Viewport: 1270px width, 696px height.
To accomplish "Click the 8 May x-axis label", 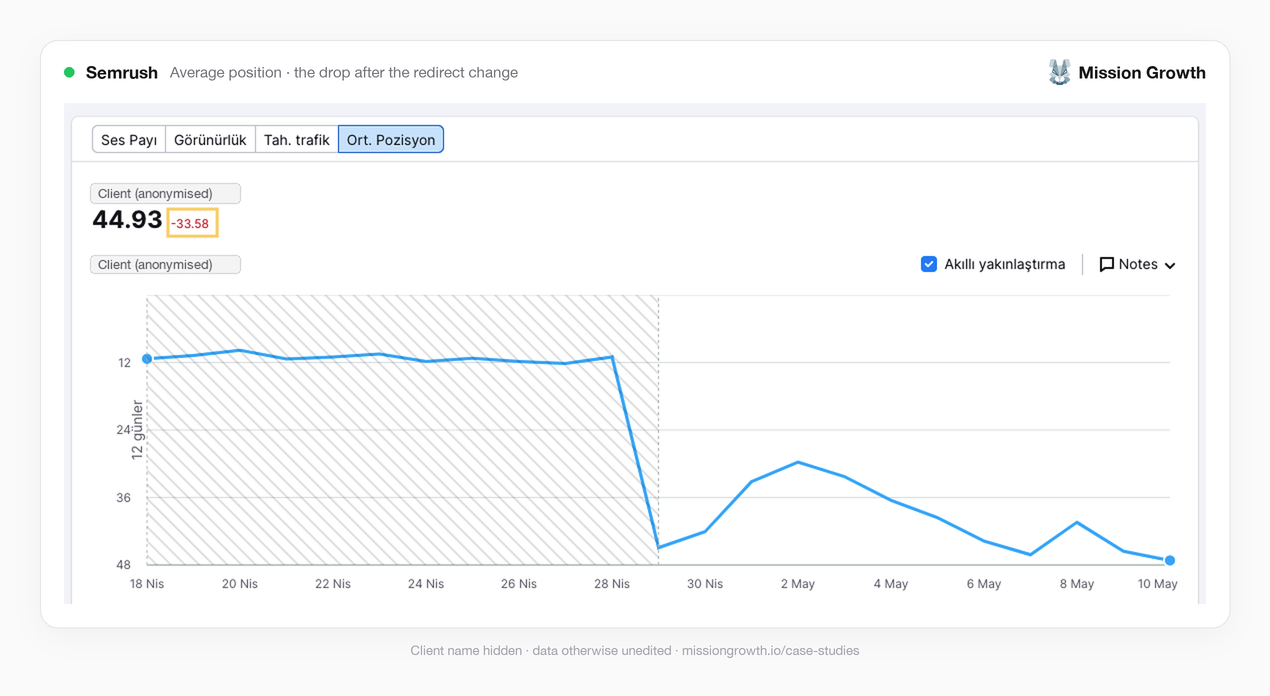I will tap(1077, 584).
